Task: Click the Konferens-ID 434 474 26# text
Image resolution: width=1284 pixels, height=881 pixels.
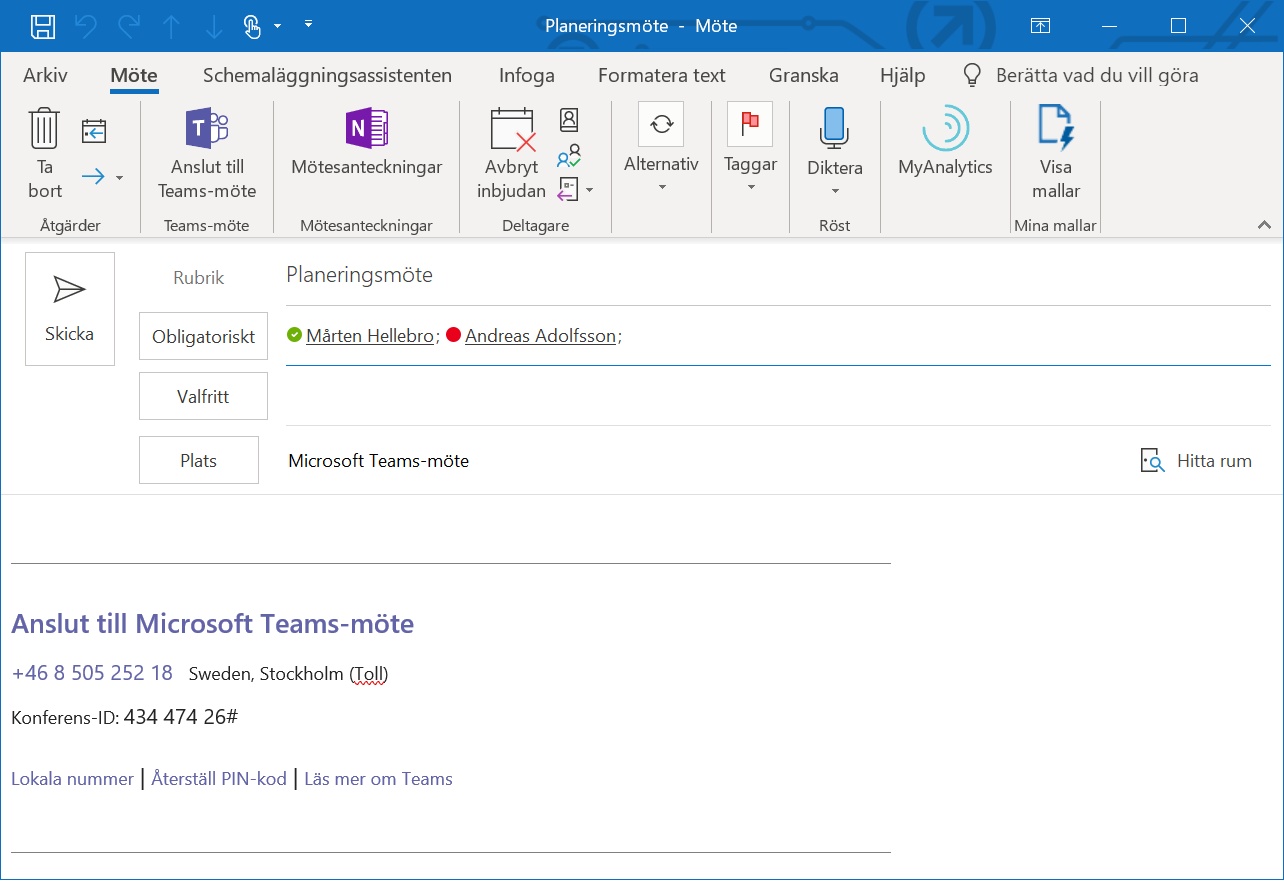Action: [124, 717]
